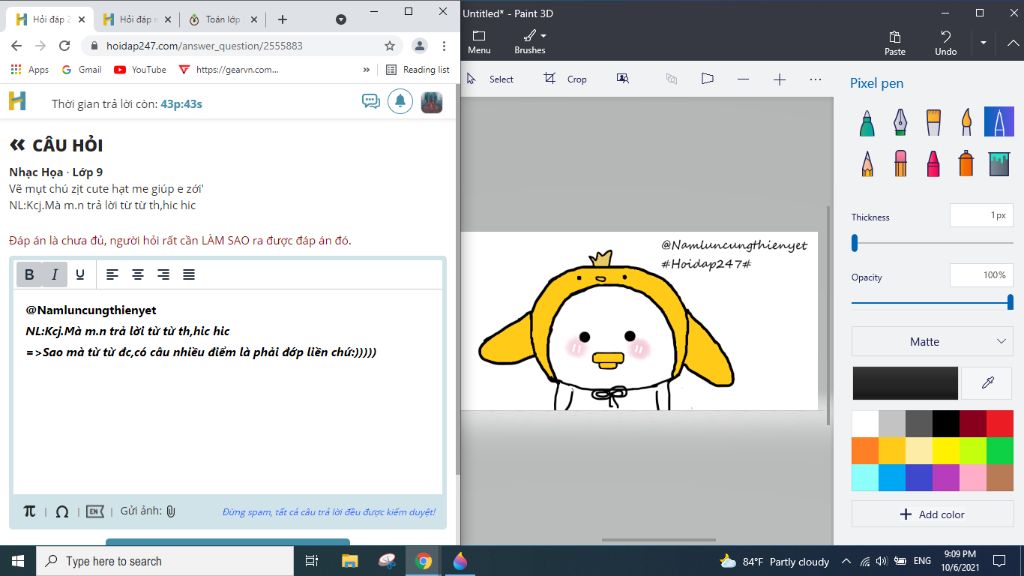Switch to the second Hỏi đáp browser tab

click(x=135, y=20)
